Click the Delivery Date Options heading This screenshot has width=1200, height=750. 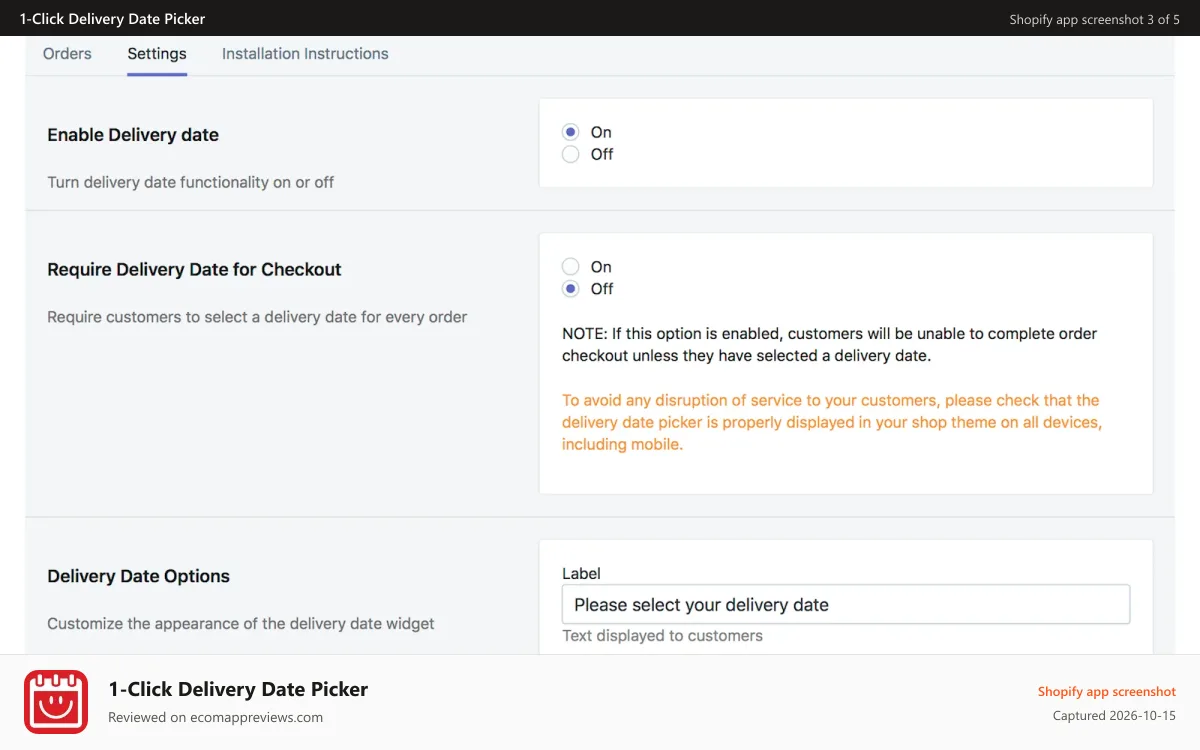(139, 576)
